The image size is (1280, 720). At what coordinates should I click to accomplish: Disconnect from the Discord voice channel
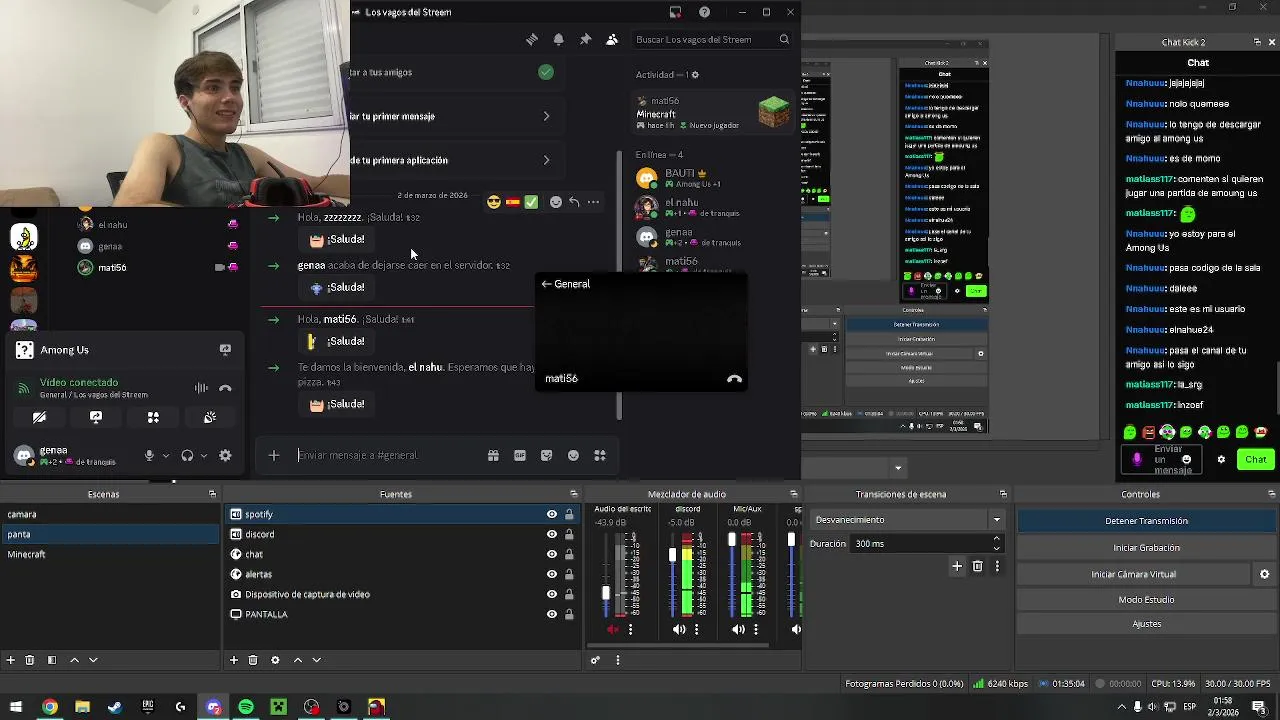[x=225, y=388]
